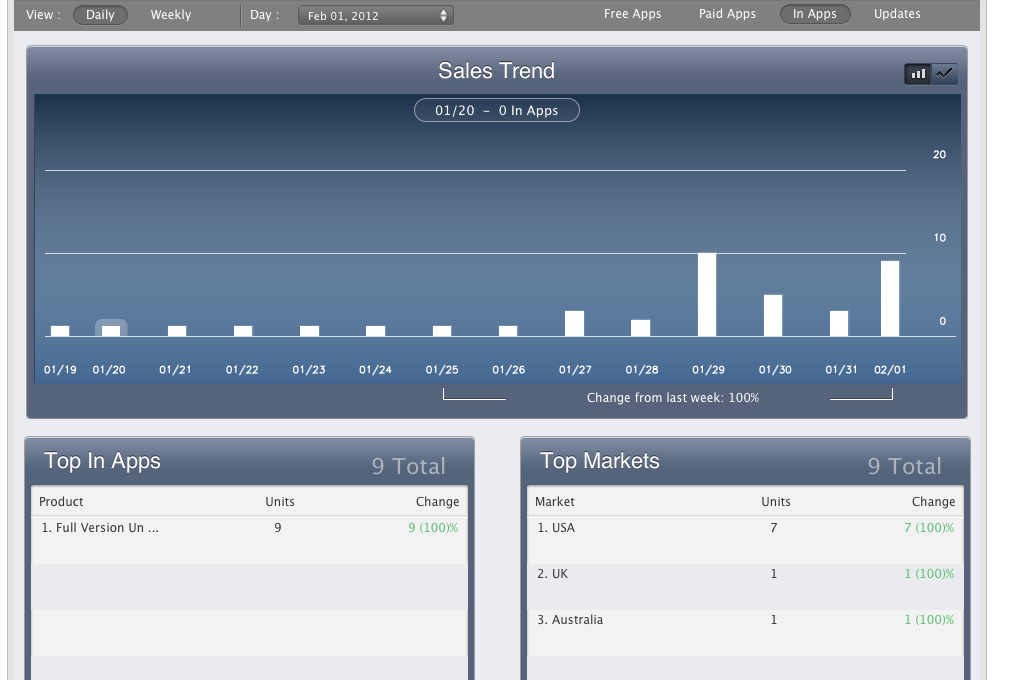
Task: Sort Top In Apps by Units column
Action: coord(280,502)
